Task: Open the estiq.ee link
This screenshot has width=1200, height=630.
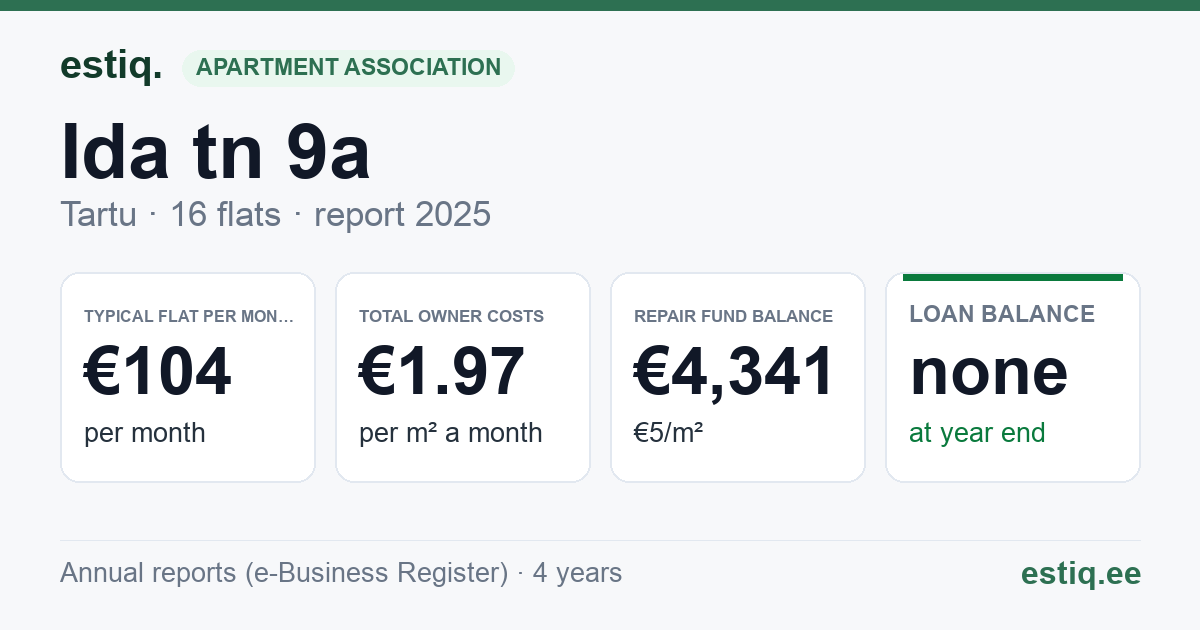Action: pos(1080,573)
